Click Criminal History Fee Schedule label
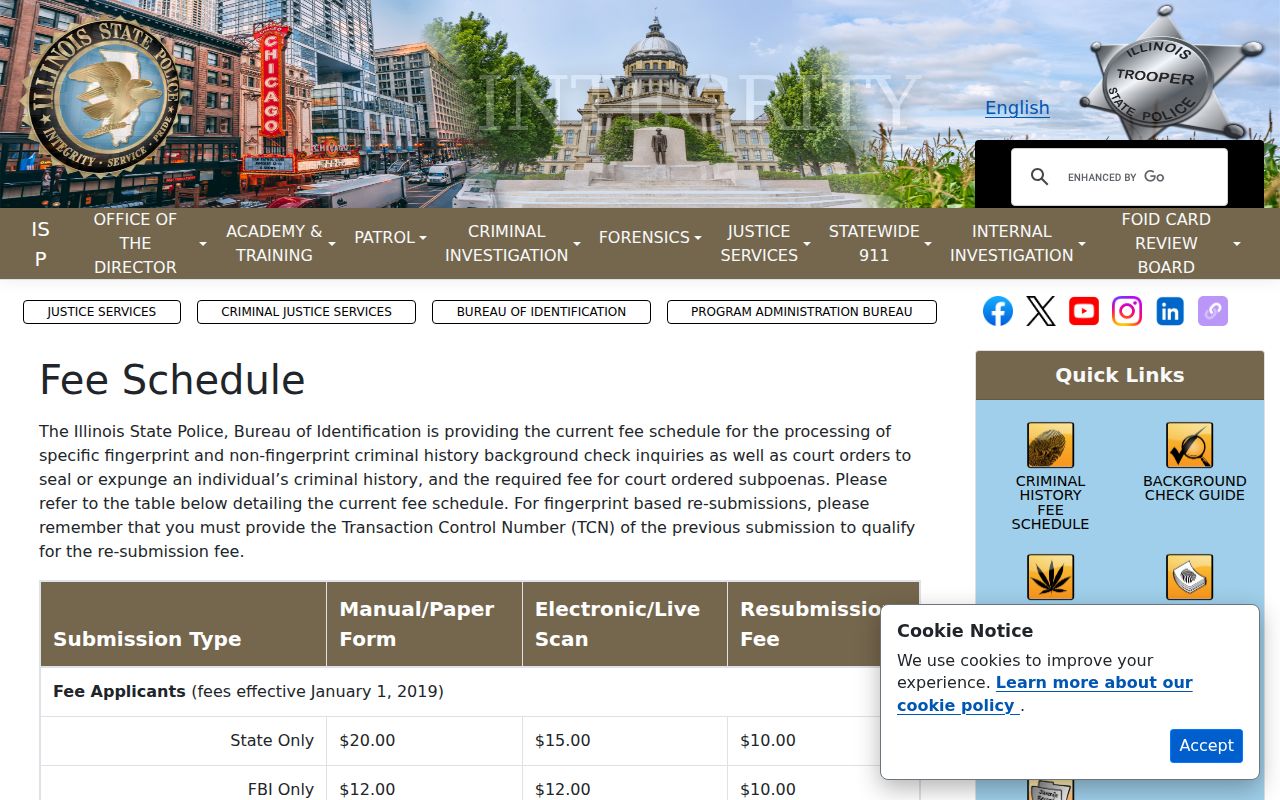 [1050, 502]
